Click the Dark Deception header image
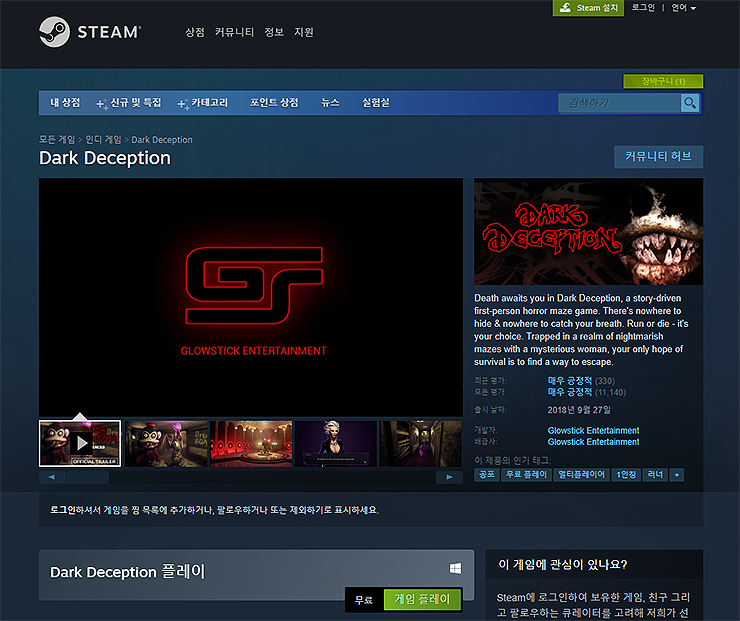 pyautogui.click(x=589, y=231)
